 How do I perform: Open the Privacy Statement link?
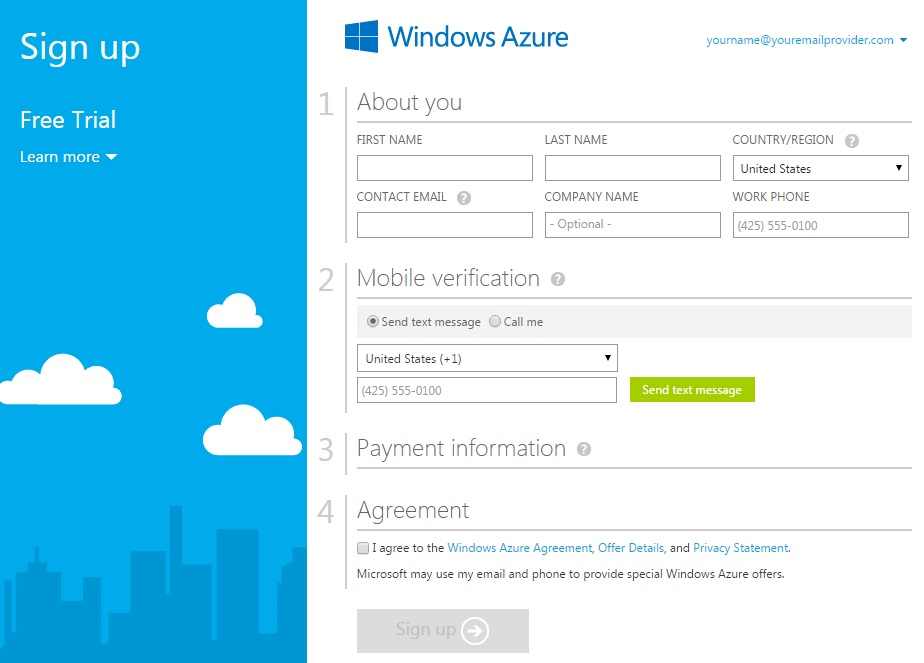click(x=741, y=548)
